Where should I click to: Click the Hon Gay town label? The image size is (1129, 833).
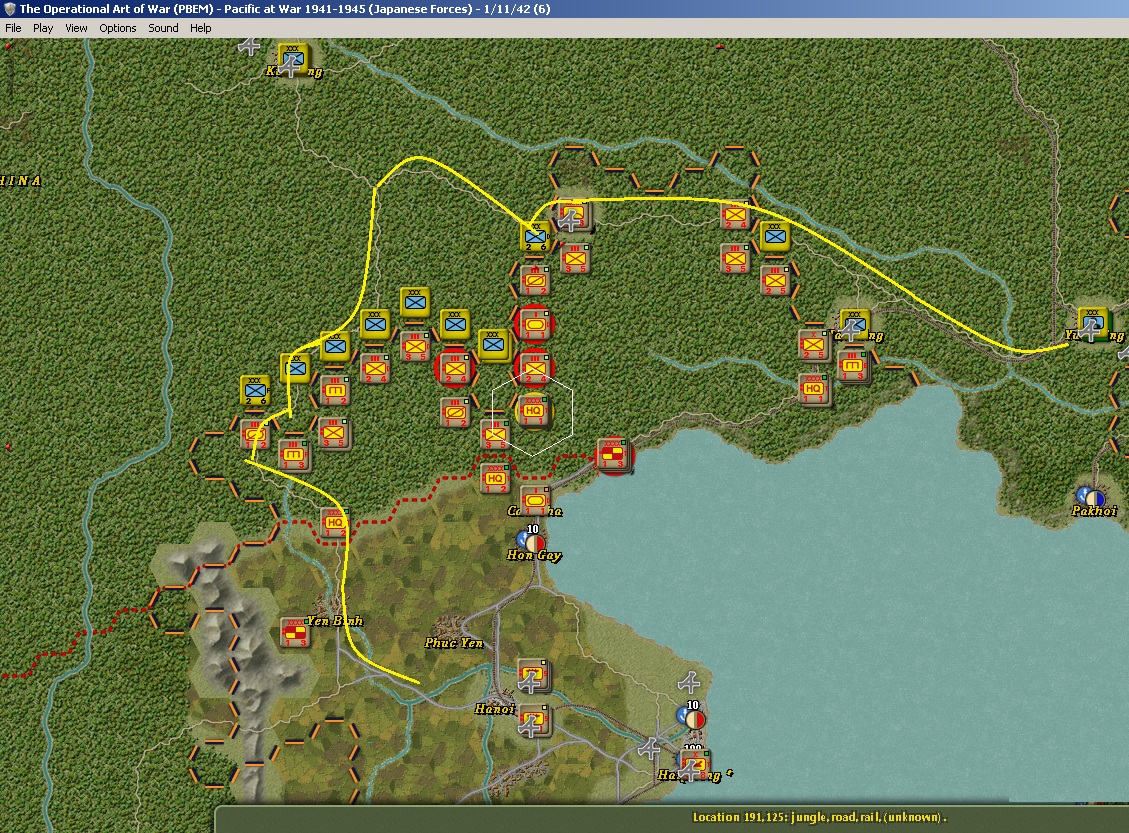[x=534, y=555]
